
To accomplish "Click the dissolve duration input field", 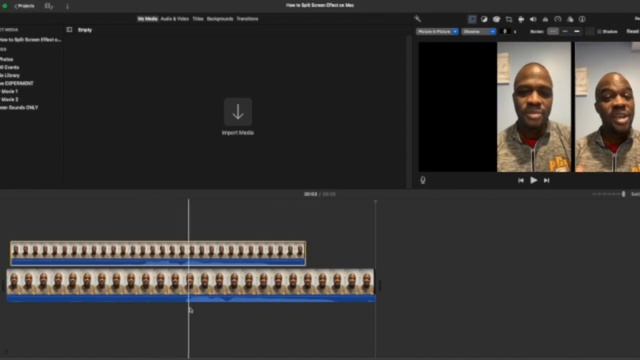I will [505, 31].
